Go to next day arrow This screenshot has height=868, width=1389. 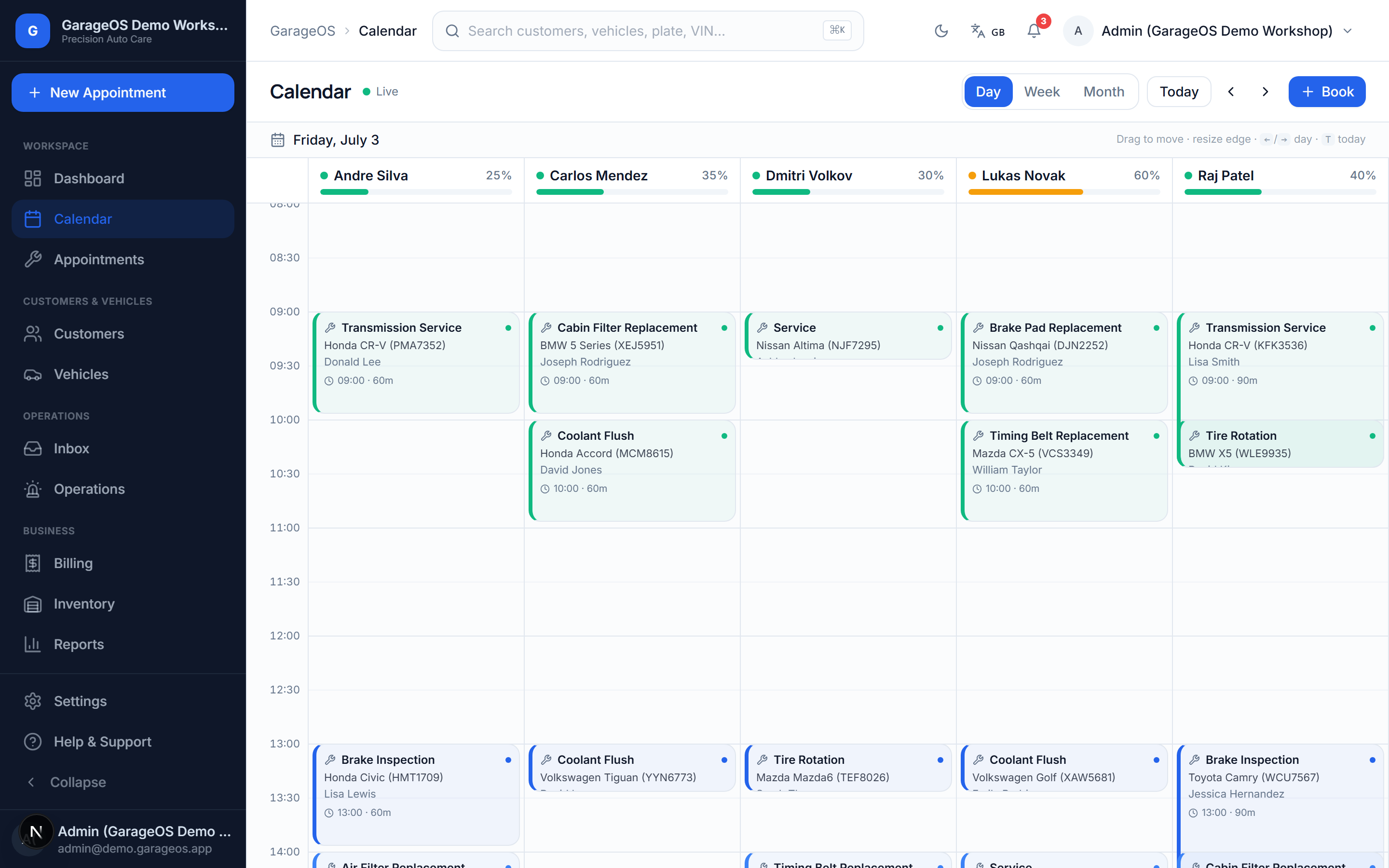[1265, 92]
